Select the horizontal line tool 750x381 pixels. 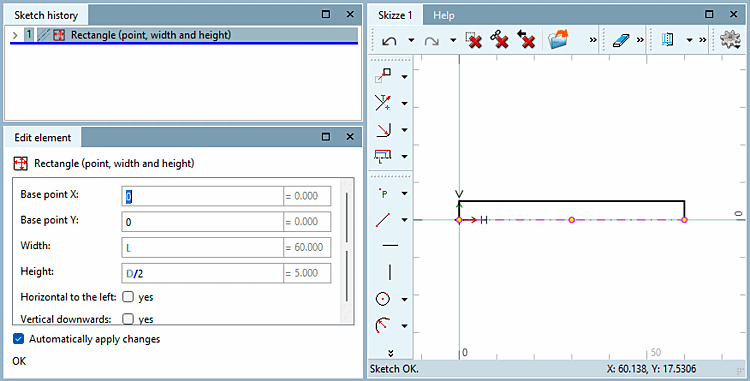pos(390,246)
